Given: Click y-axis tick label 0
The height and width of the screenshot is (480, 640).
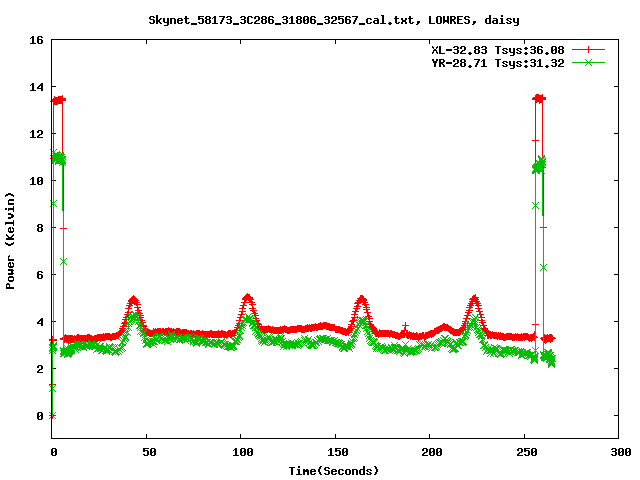Looking at the screenshot, I should [x=40, y=416].
